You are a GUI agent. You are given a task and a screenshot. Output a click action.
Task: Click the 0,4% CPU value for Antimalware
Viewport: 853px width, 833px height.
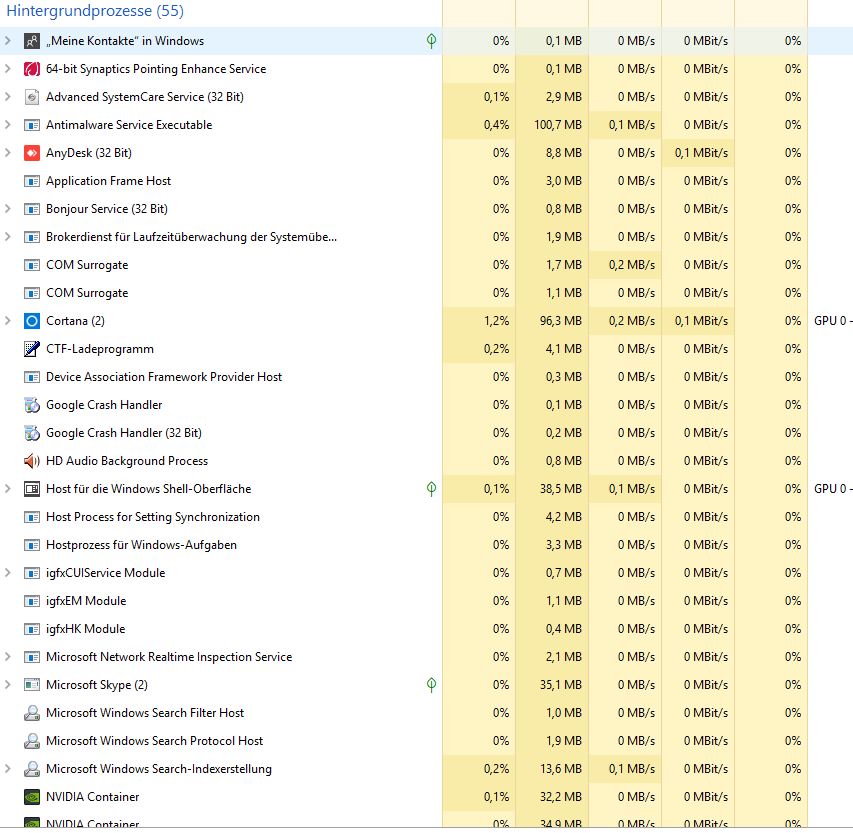point(497,125)
